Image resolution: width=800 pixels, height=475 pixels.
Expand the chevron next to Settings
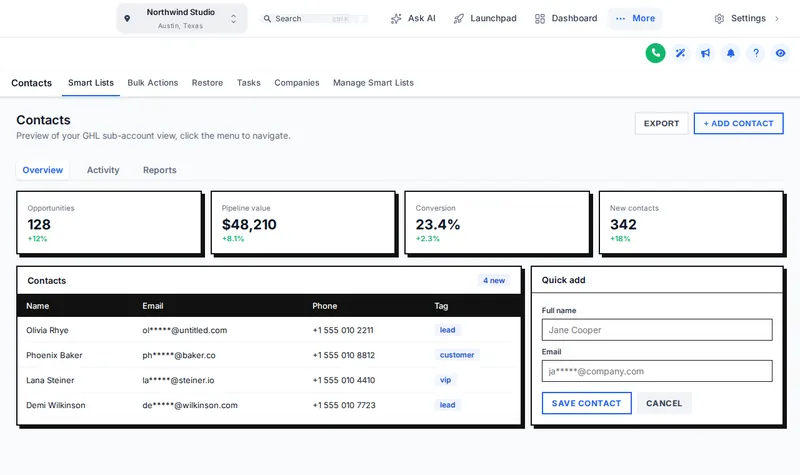pyautogui.click(x=777, y=18)
